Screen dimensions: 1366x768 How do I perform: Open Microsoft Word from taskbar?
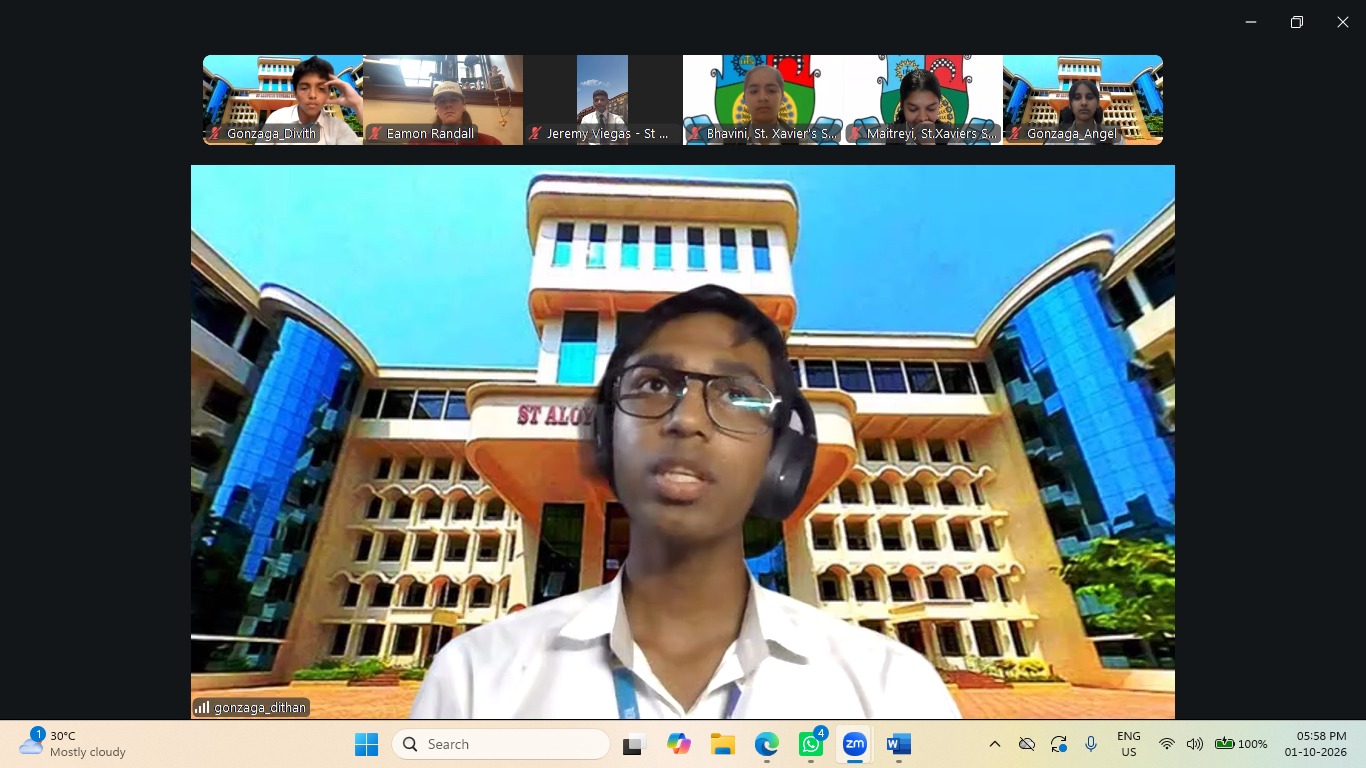[x=899, y=744]
